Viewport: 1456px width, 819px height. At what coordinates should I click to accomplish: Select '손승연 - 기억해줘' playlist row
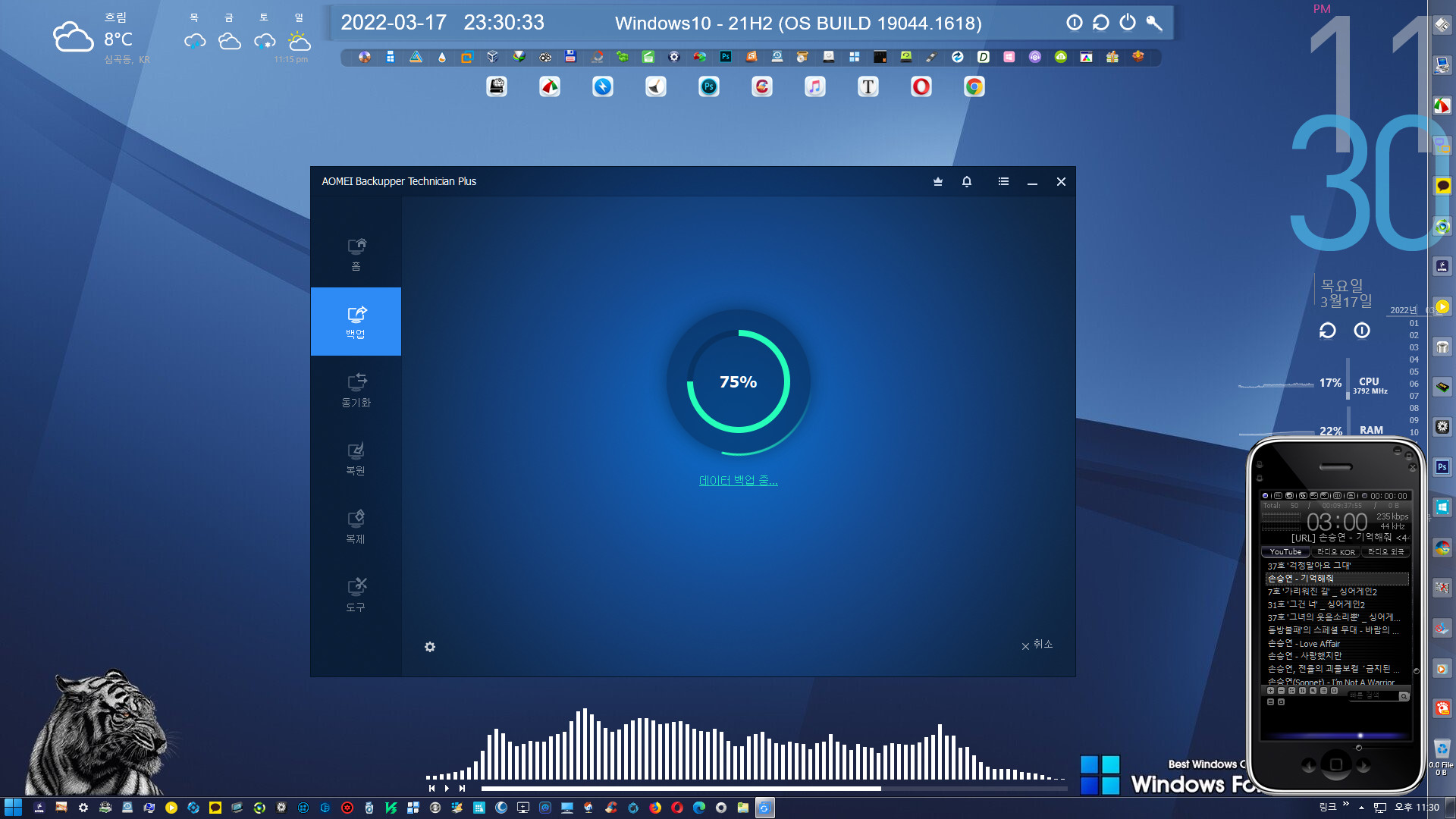1337,579
